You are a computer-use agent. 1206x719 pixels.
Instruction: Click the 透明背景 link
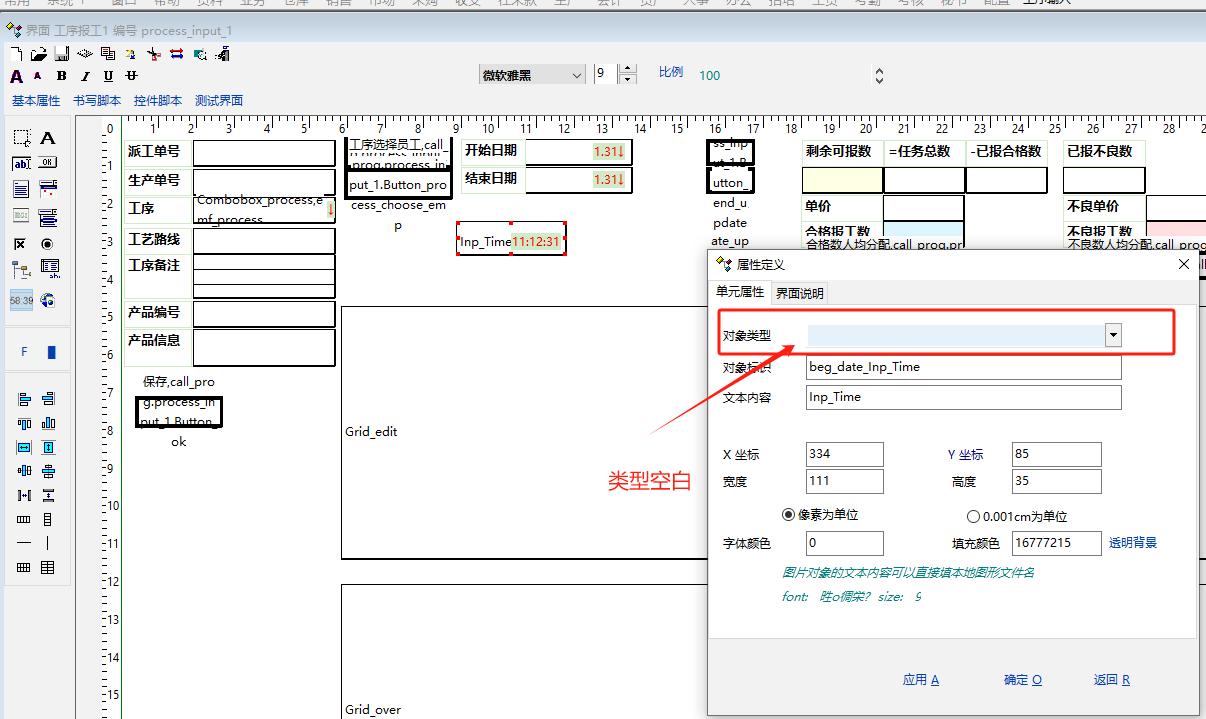point(1132,543)
